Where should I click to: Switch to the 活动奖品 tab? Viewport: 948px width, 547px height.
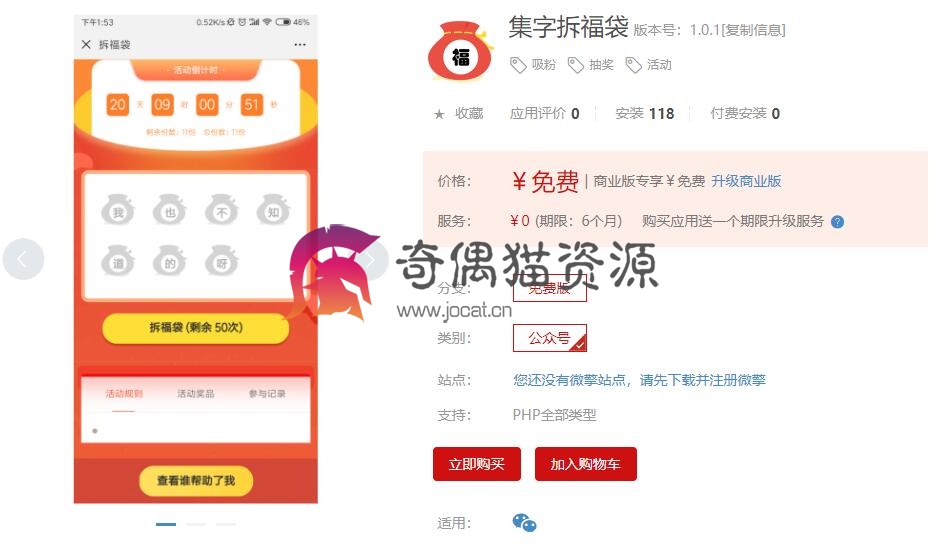[195, 394]
